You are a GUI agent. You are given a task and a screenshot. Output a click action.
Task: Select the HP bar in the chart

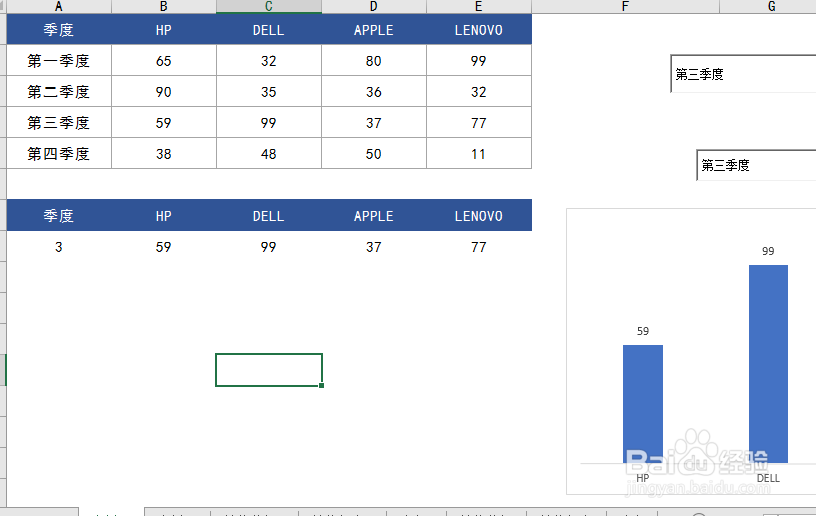(643, 404)
